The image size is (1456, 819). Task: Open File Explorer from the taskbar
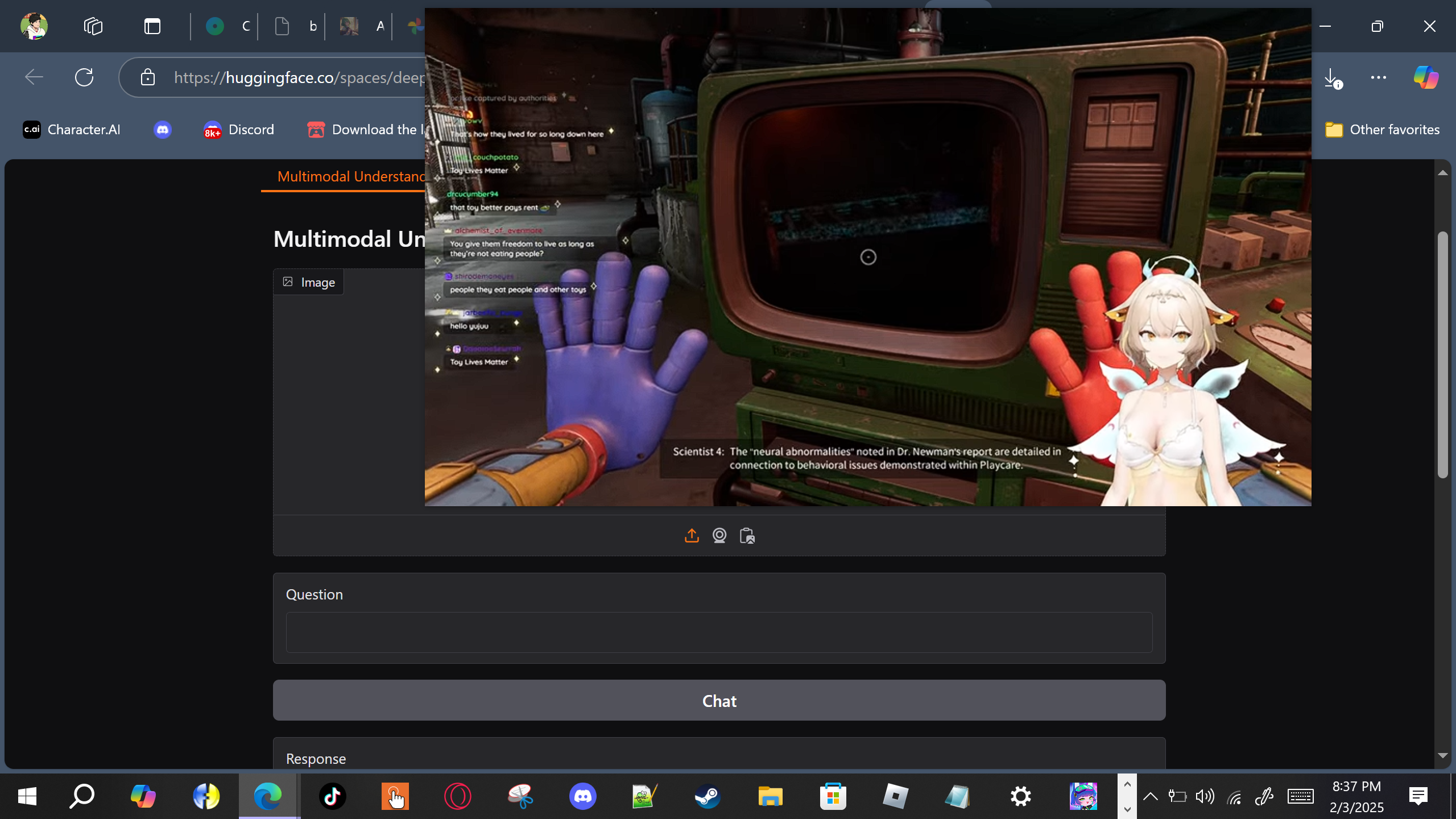[770, 796]
